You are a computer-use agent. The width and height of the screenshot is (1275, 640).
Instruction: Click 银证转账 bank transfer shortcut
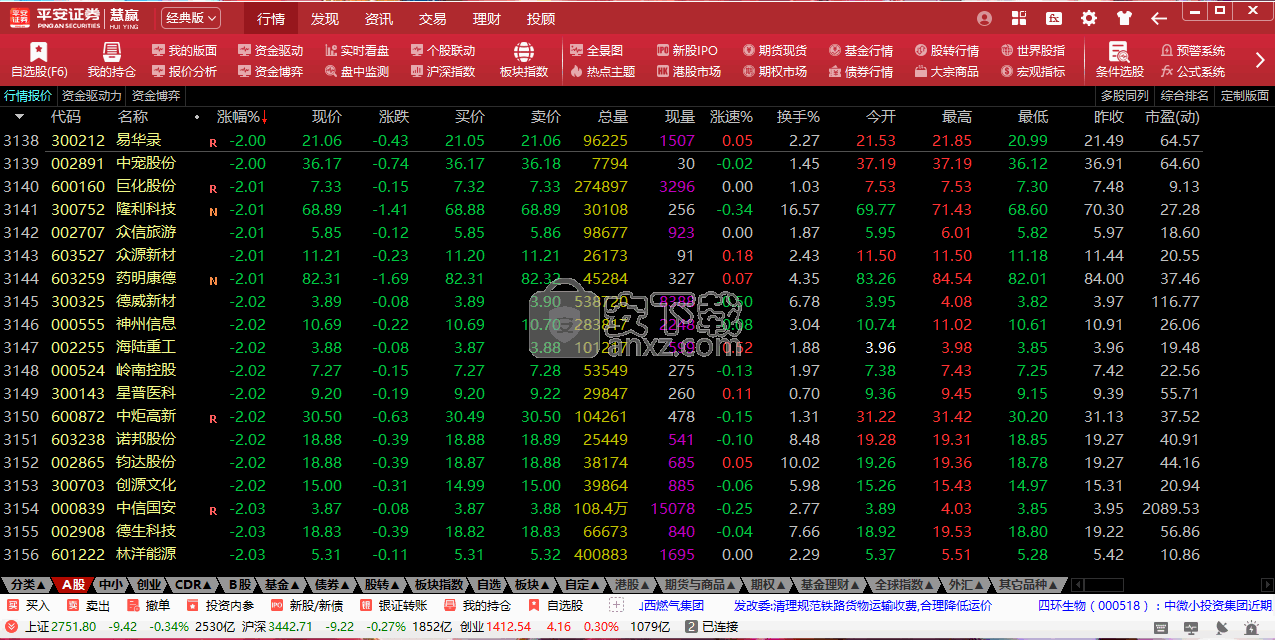pyautogui.click(x=393, y=605)
